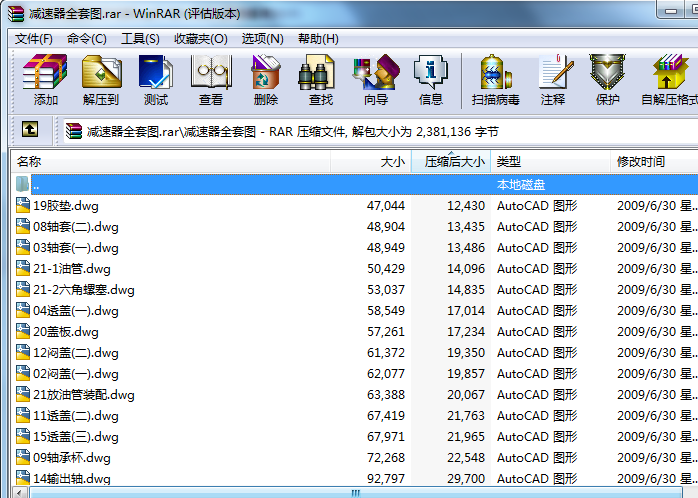Sort by 修改时间 column header
The width and height of the screenshot is (698, 498).
point(654,162)
